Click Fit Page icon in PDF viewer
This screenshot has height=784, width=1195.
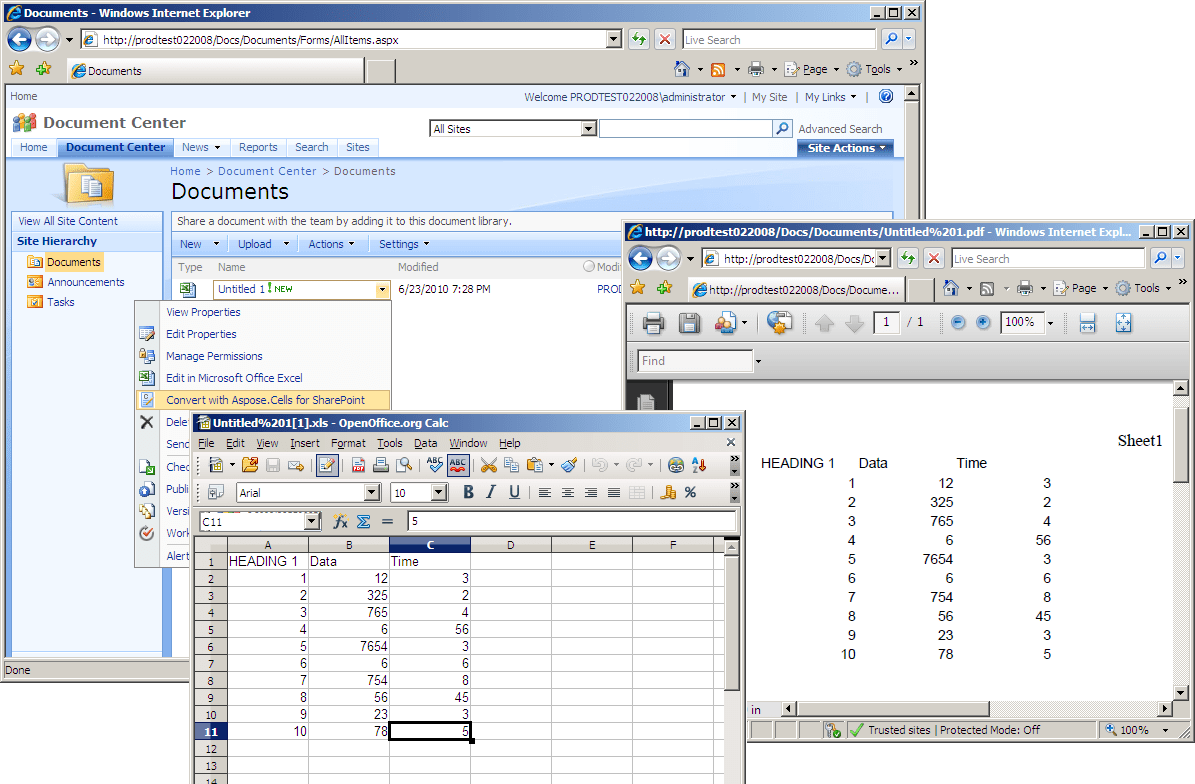pos(1123,322)
